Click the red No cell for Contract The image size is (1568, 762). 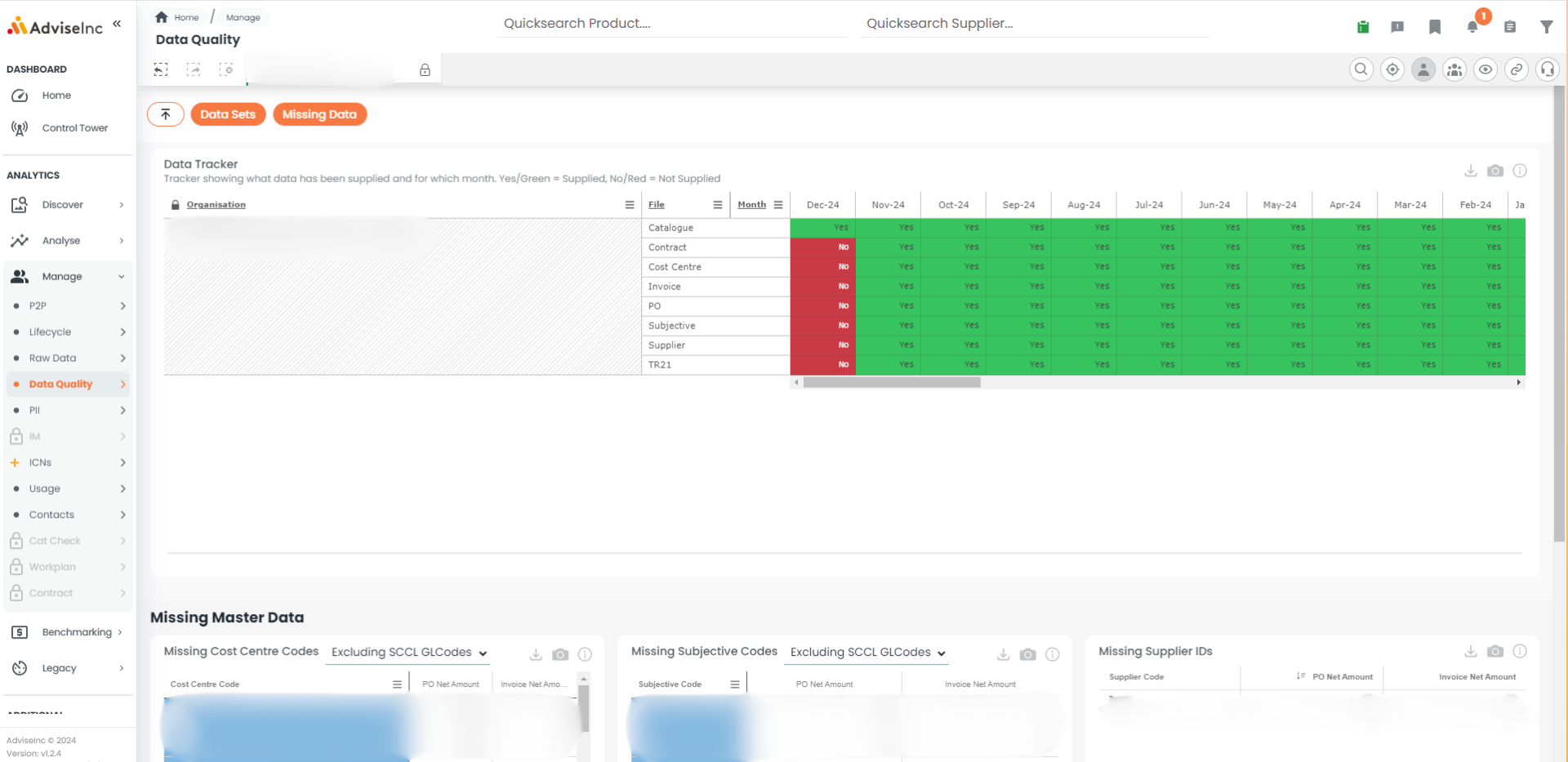pos(822,247)
